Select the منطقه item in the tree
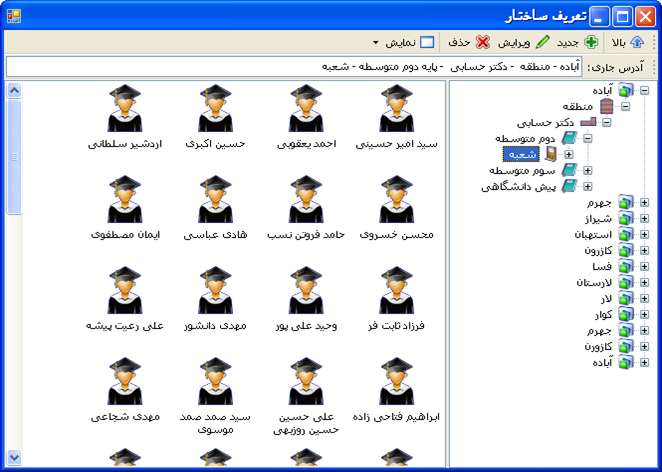This screenshot has height=472, width=662. tap(578, 106)
